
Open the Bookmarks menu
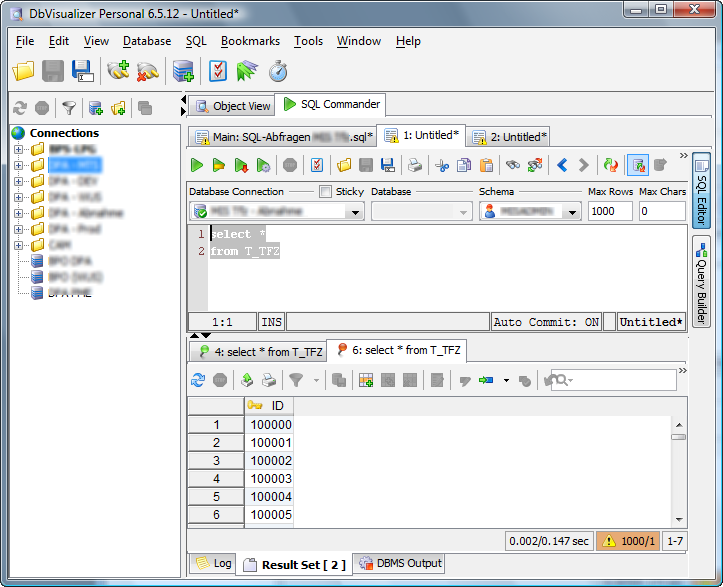(250, 41)
